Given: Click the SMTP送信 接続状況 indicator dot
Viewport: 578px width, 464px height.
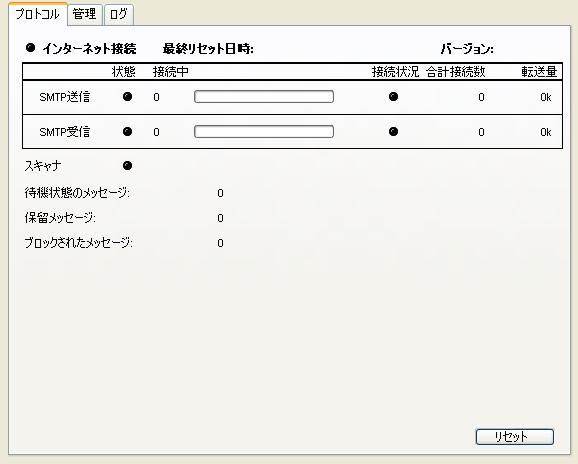Looking at the screenshot, I should [x=394, y=97].
